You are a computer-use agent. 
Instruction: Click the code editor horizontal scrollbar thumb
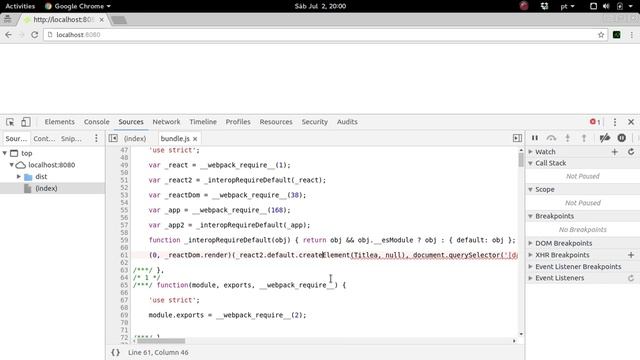point(161,341)
